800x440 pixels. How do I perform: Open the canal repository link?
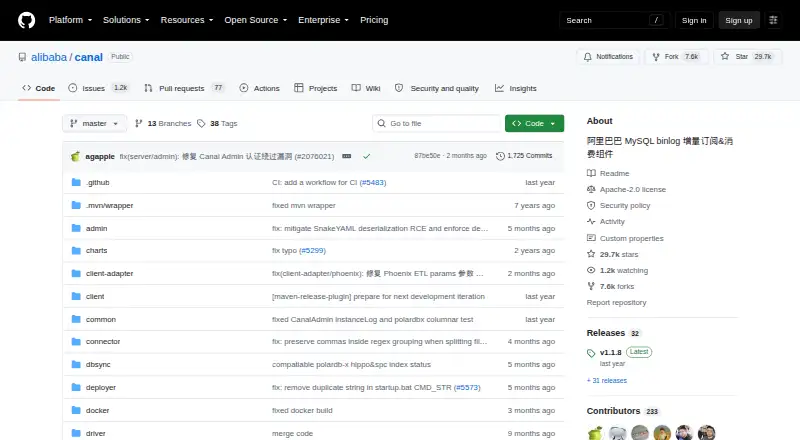[x=89, y=57]
